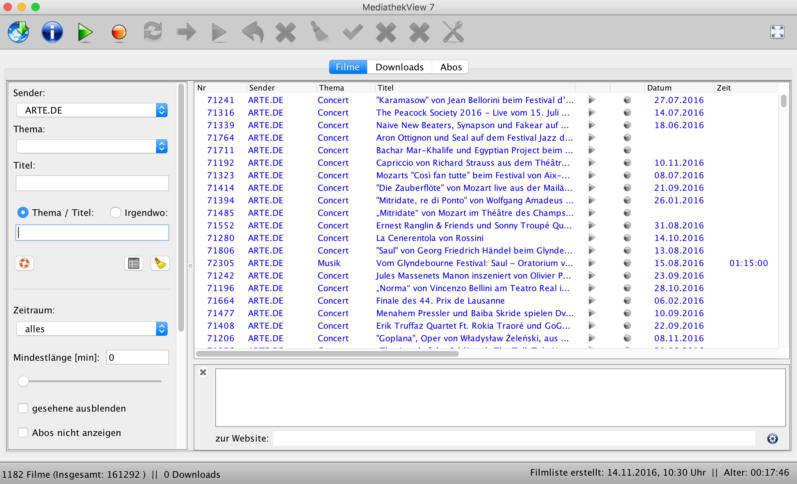Switch to the Abos tab
Image resolution: width=797 pixels, height=484 pixels.
click(x=450, y=67)
